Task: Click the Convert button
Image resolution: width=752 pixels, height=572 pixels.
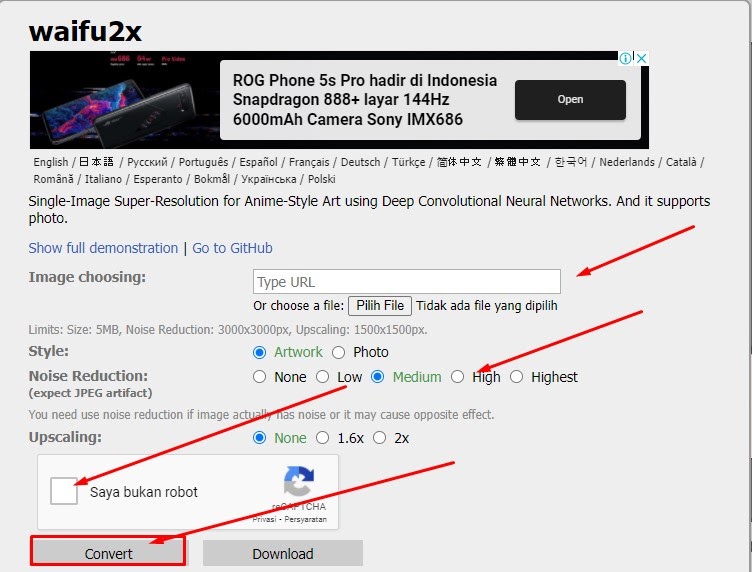Action: 108,553
